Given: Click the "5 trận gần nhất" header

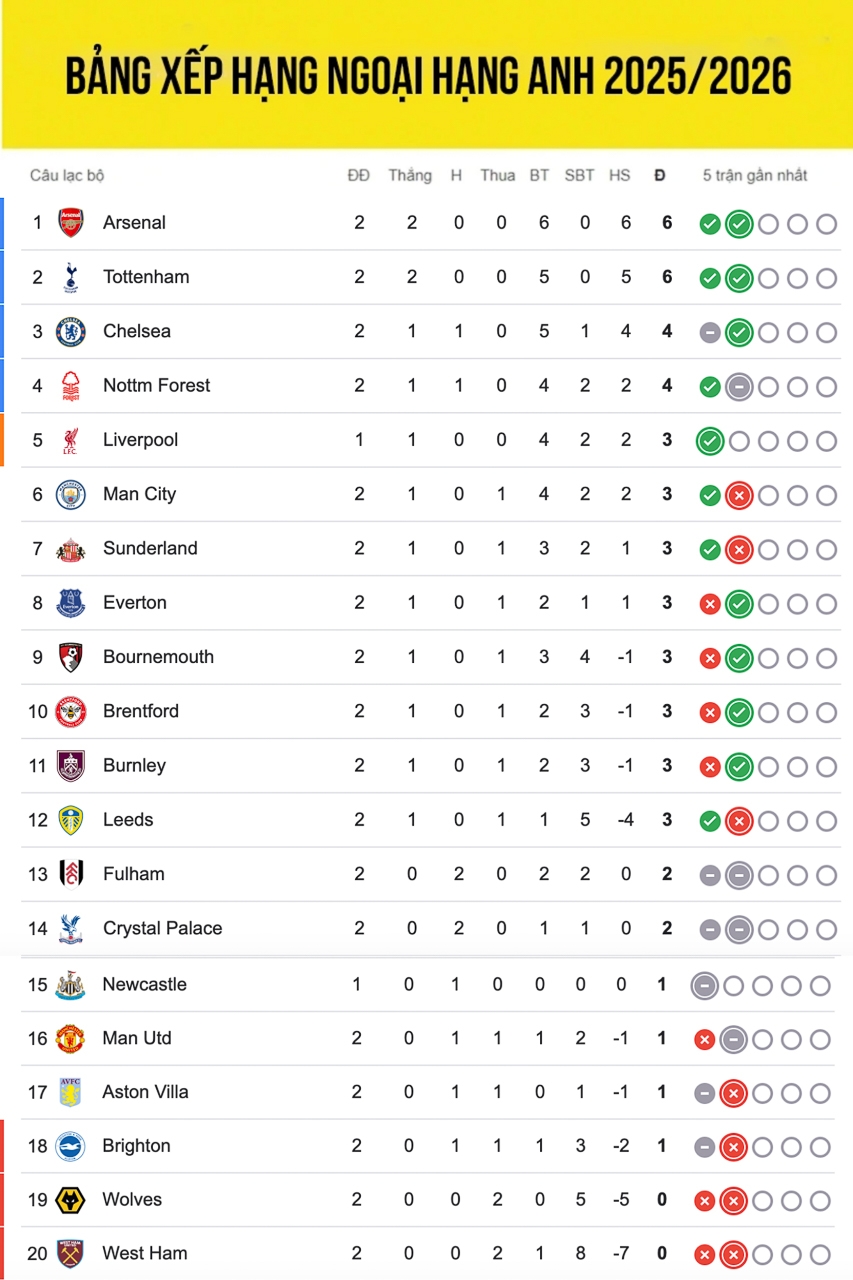Looking at the screenshot, I should click(754, 175).
